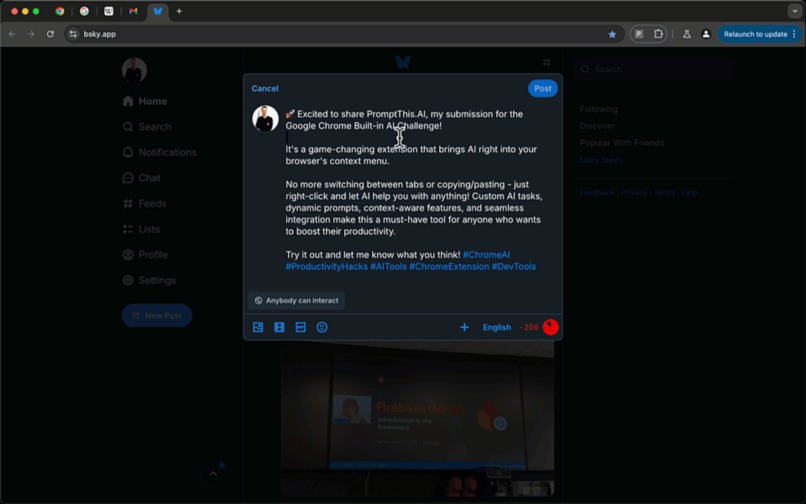Open the P extension icon
This screenshot has width=806, height=504.
(639, 34)
